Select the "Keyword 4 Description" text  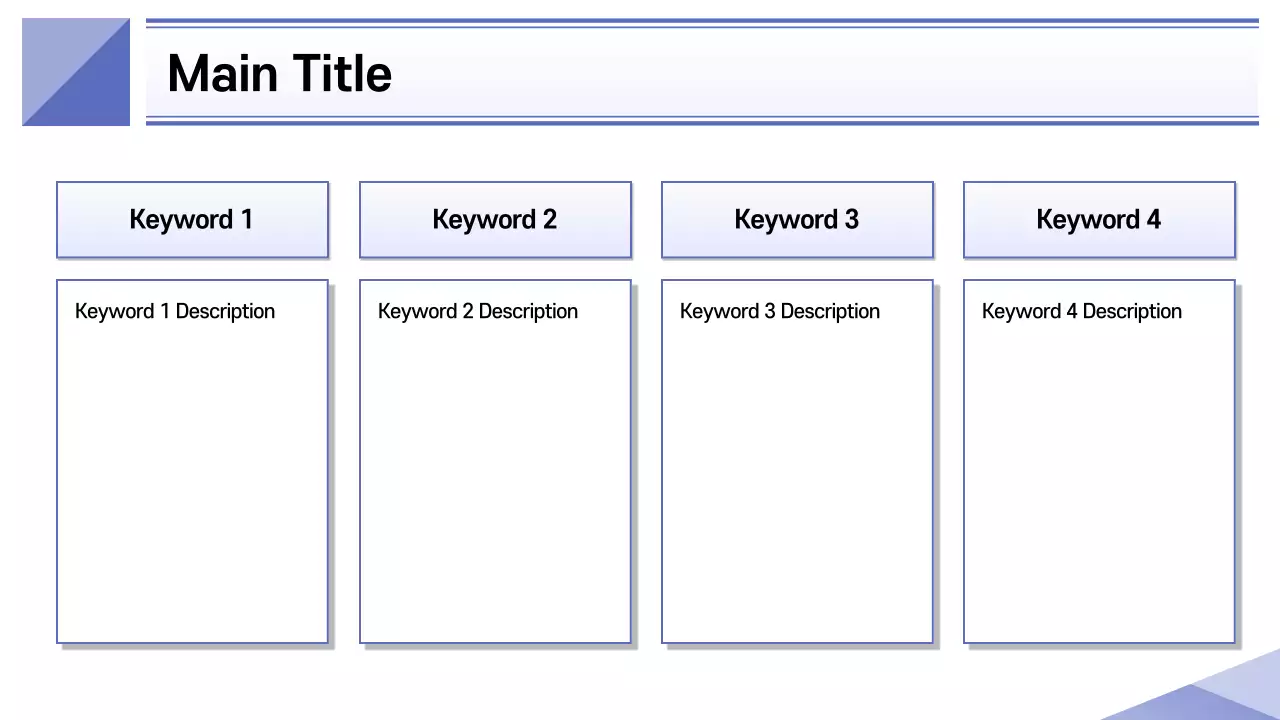point(1082,312)
